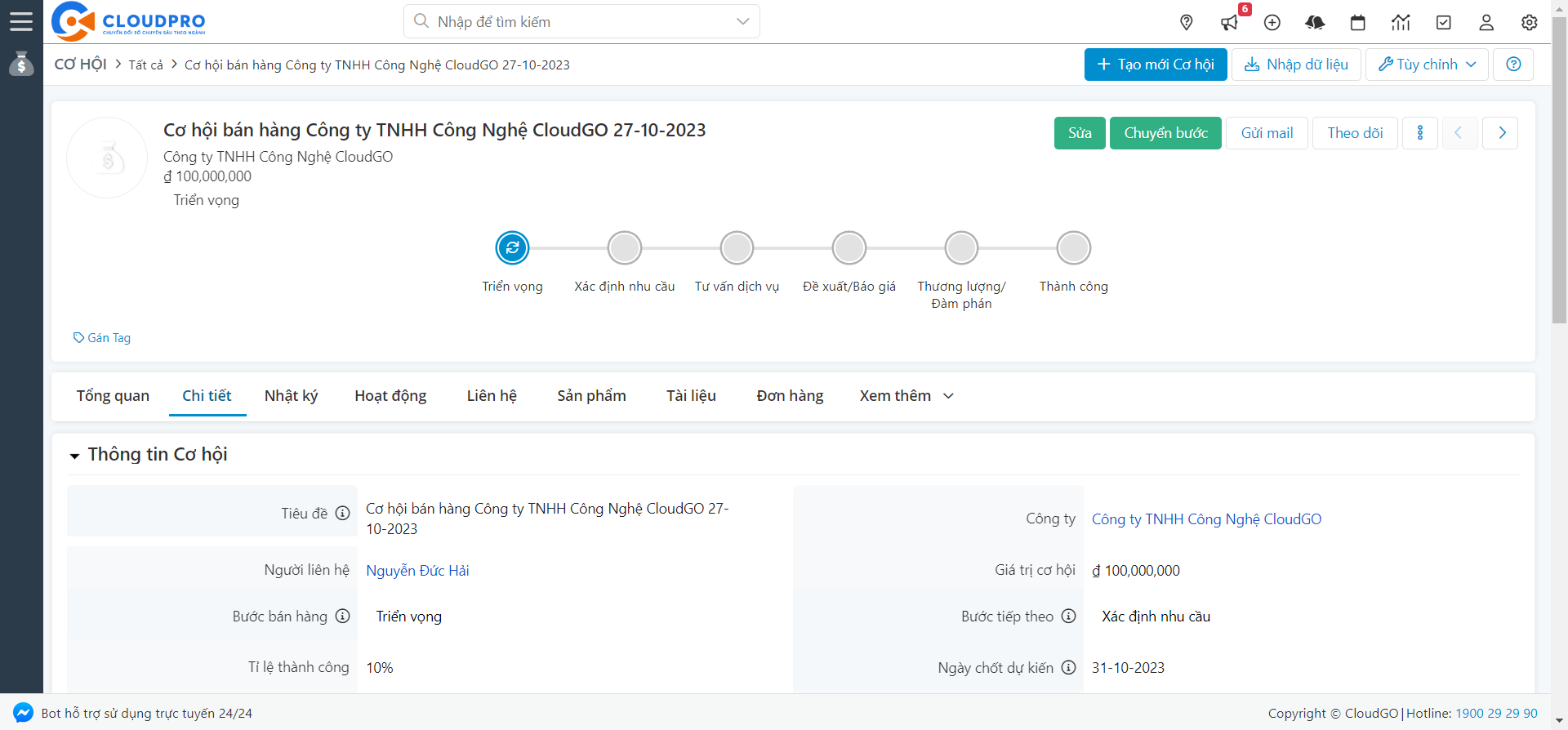Open the three-dot more actions button
The height and width of the screenshot is (730, 1568).
[x=1420, y=133]
